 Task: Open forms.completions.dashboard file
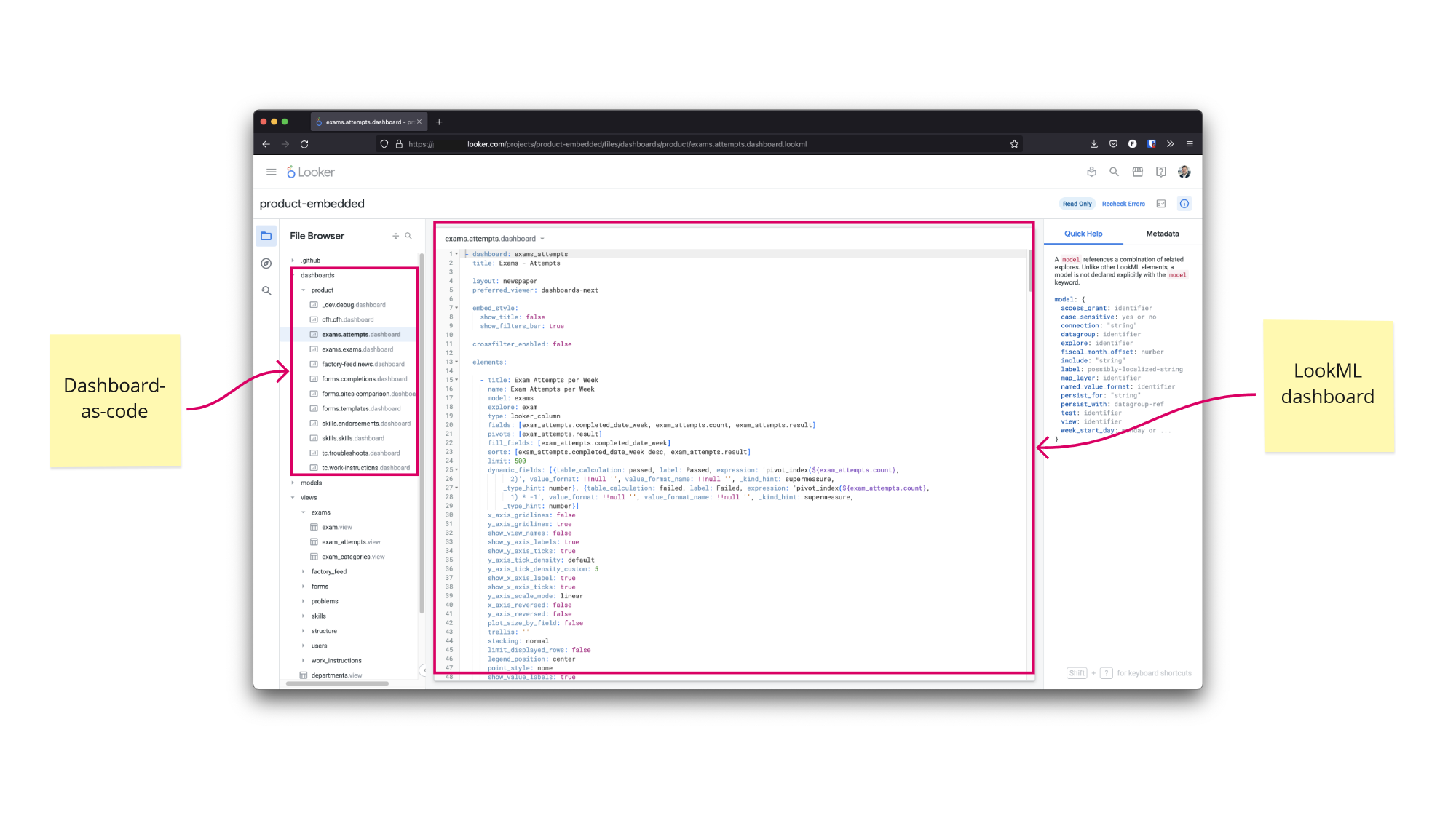(x=364, y=379)
